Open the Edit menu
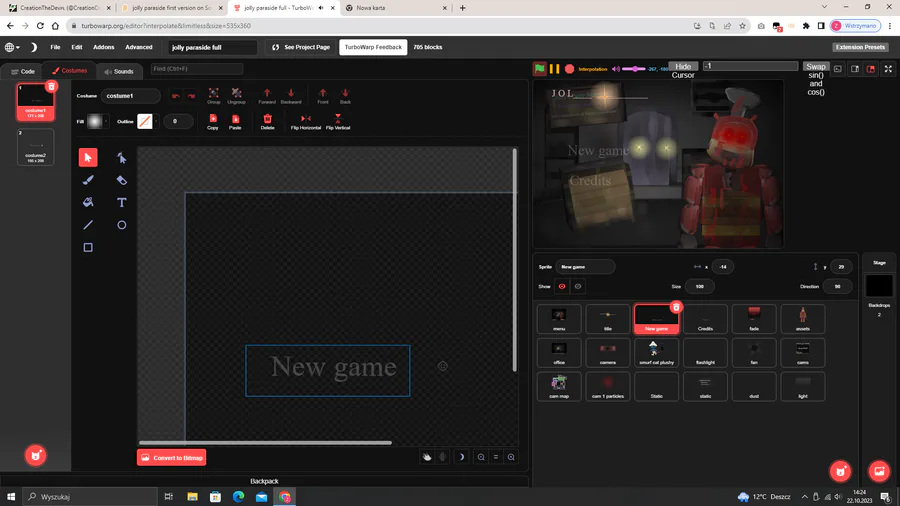 tap(77, 47)
